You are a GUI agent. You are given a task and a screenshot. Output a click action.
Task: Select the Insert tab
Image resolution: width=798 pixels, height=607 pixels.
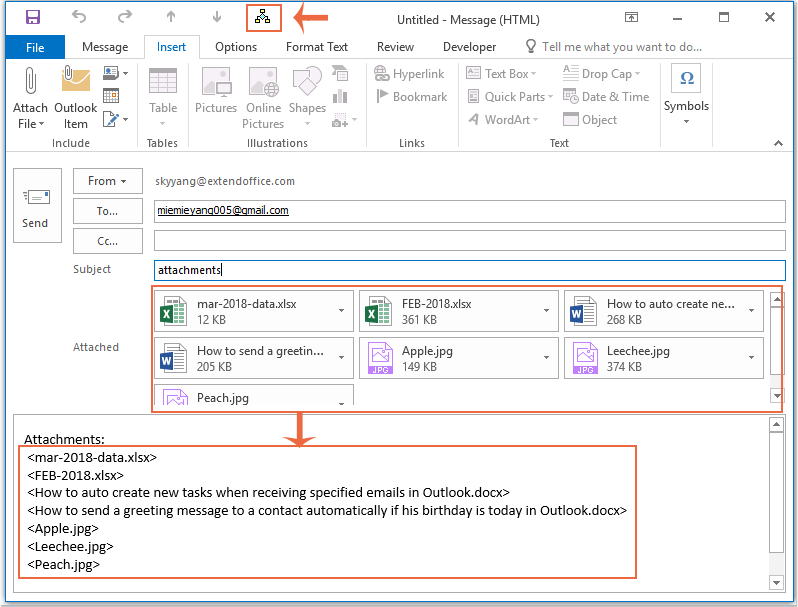(171, 47)
